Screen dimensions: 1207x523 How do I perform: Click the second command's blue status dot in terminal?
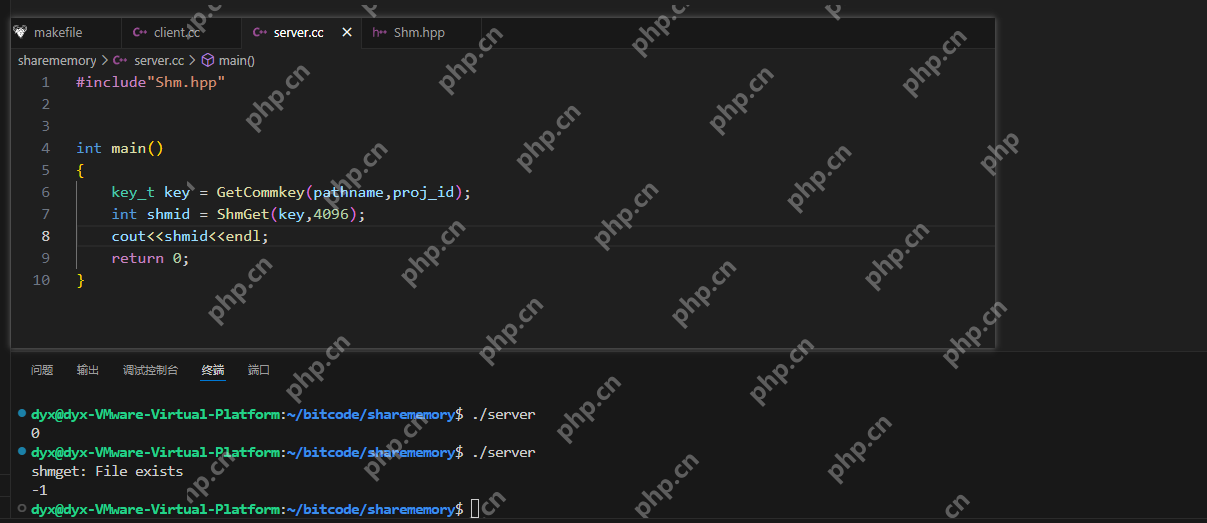22,452
